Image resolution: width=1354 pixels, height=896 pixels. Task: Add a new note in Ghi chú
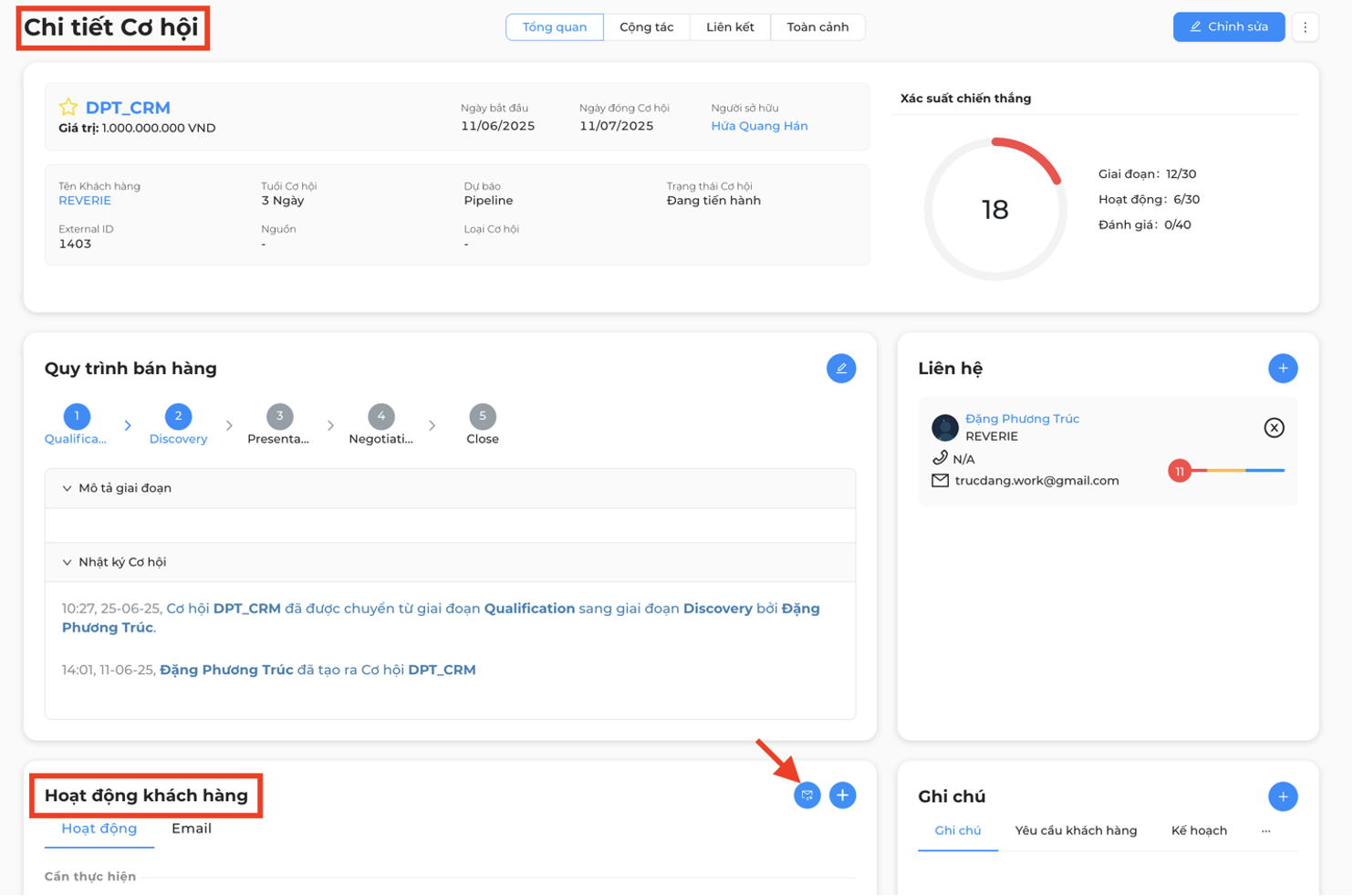[1283, 797]
